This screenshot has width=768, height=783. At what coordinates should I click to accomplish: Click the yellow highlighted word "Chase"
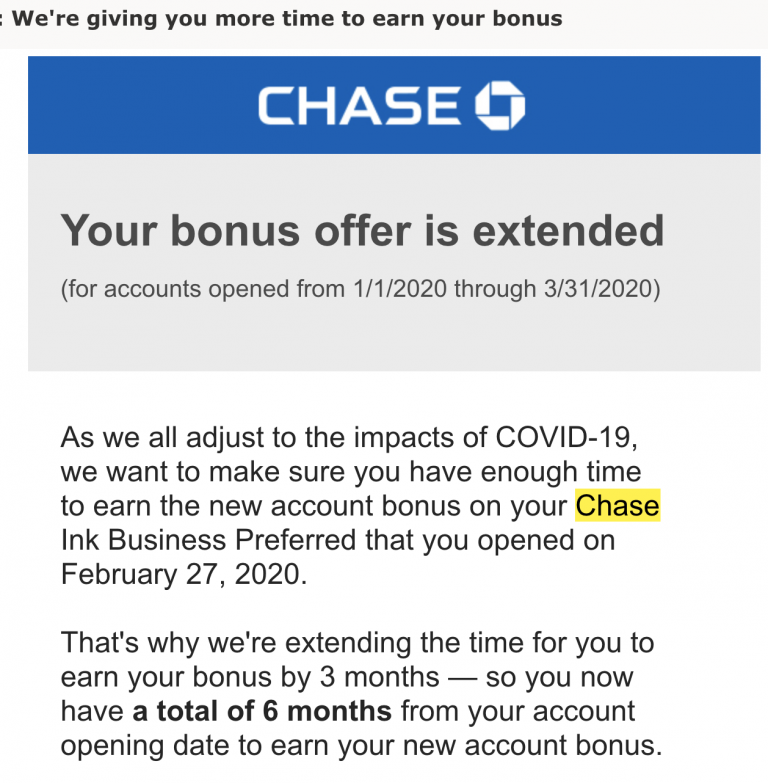click(617, 506)
